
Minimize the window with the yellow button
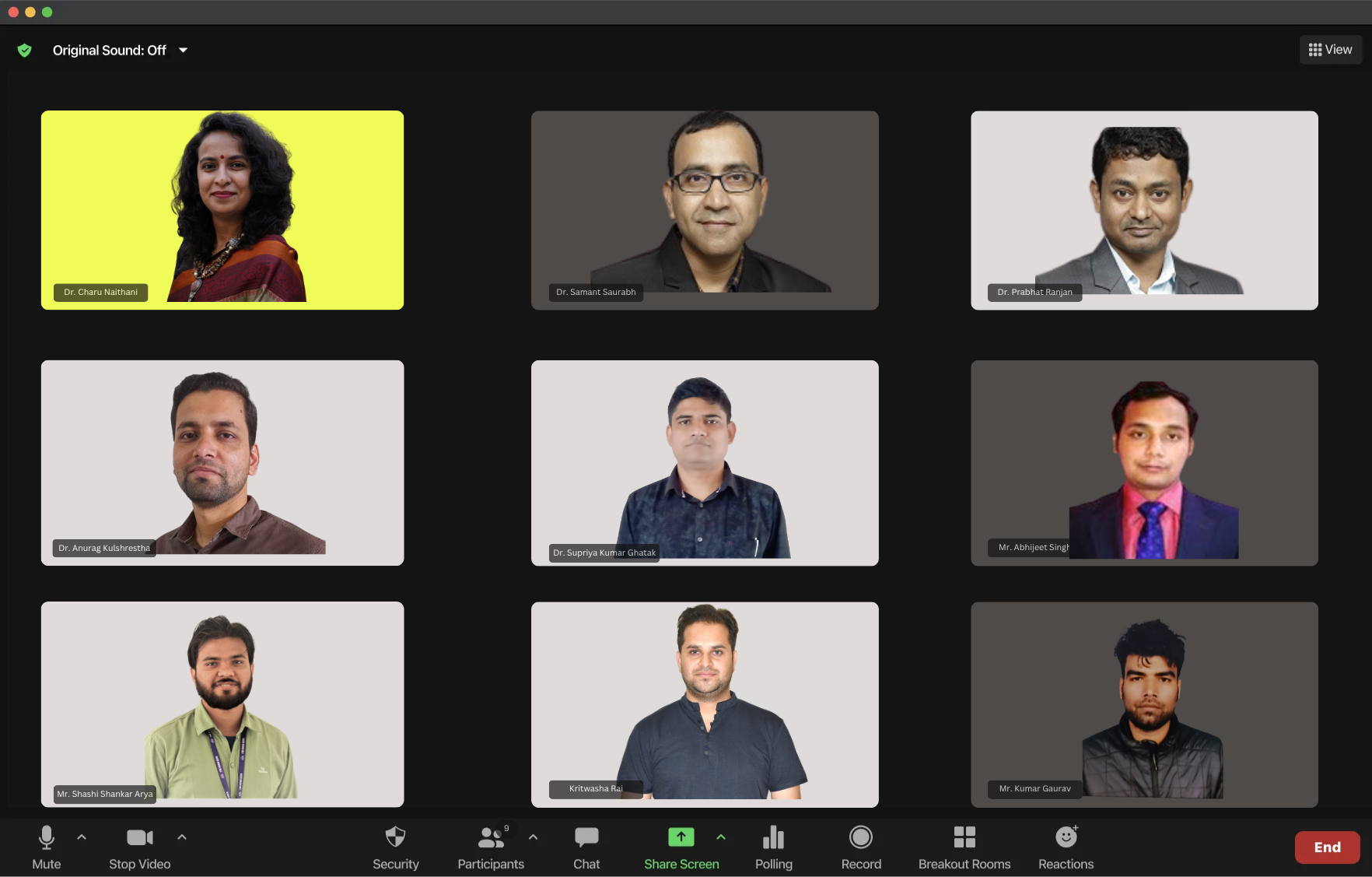[30, 12]
